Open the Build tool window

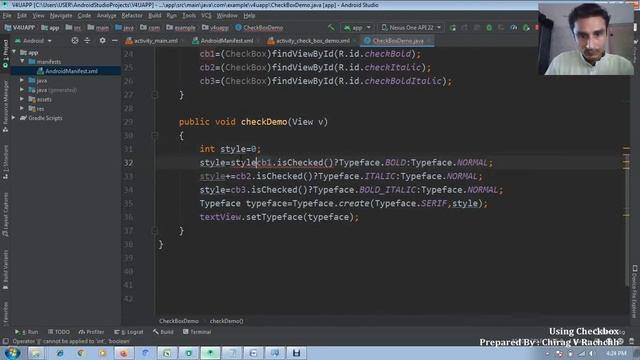click(x=163, y=332)
